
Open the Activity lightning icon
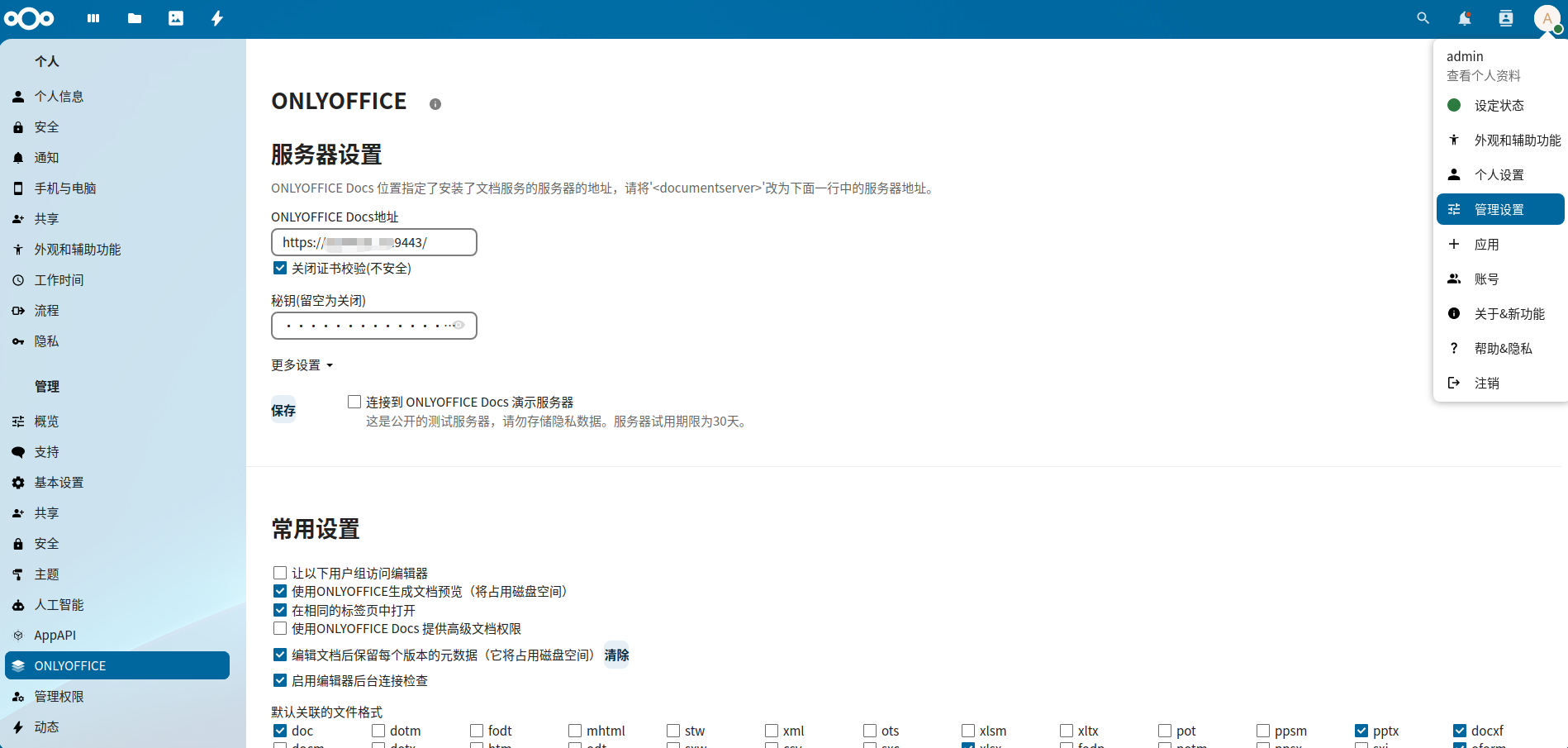(217, 18)
